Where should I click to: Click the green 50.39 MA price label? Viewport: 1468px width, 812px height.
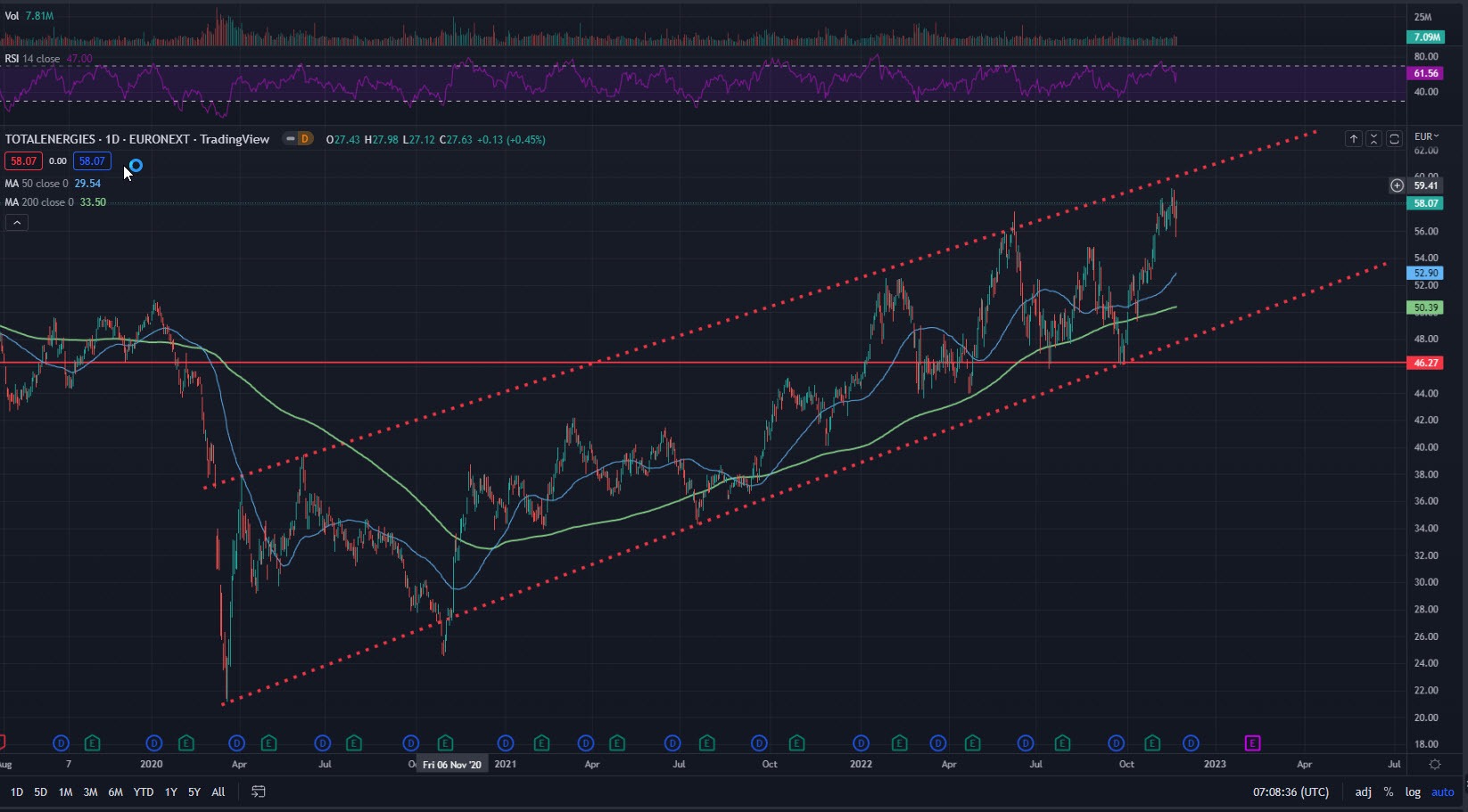[1425, 308]
